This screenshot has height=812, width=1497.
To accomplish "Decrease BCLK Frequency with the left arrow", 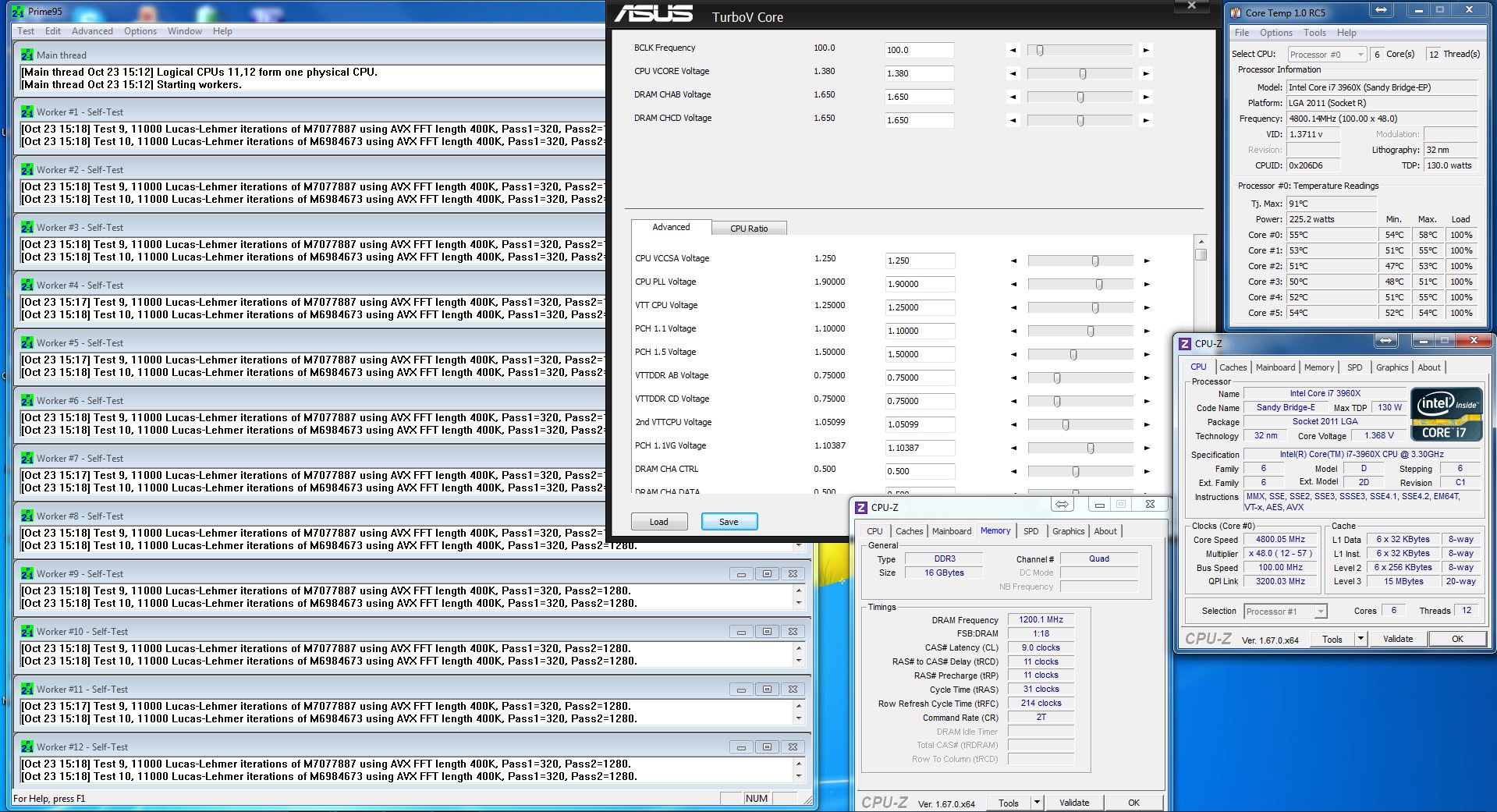I will [x=1013, y=50].
